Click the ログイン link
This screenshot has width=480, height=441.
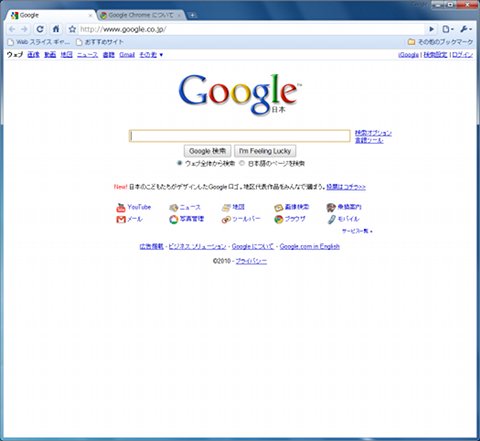(462, 55)
